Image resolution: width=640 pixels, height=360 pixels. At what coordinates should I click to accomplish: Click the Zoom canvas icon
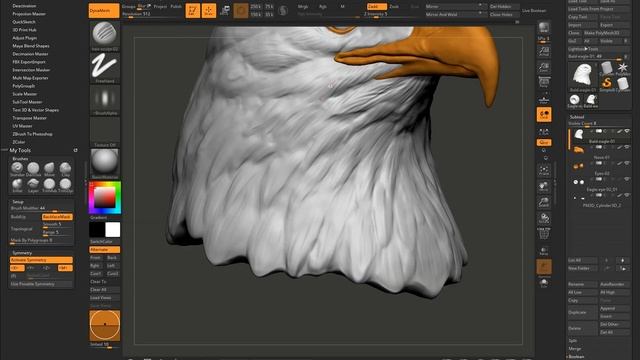pyautogui.click(x=544, y=67)
